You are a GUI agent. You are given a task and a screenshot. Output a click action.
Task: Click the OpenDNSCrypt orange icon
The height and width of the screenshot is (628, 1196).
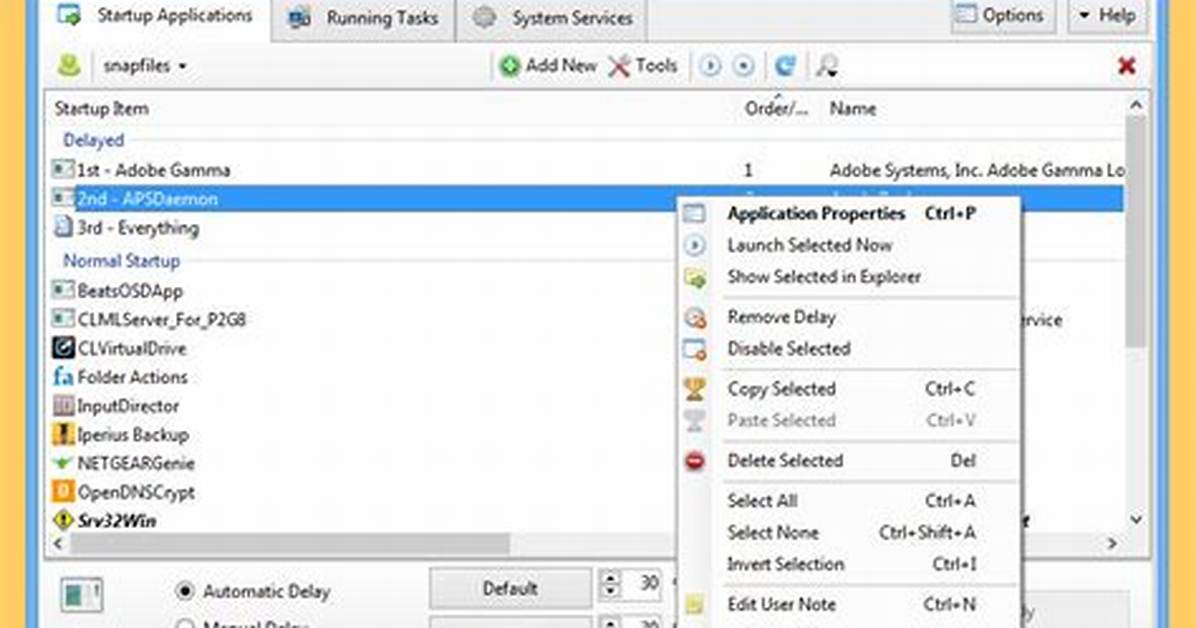(x=63, y=491)
